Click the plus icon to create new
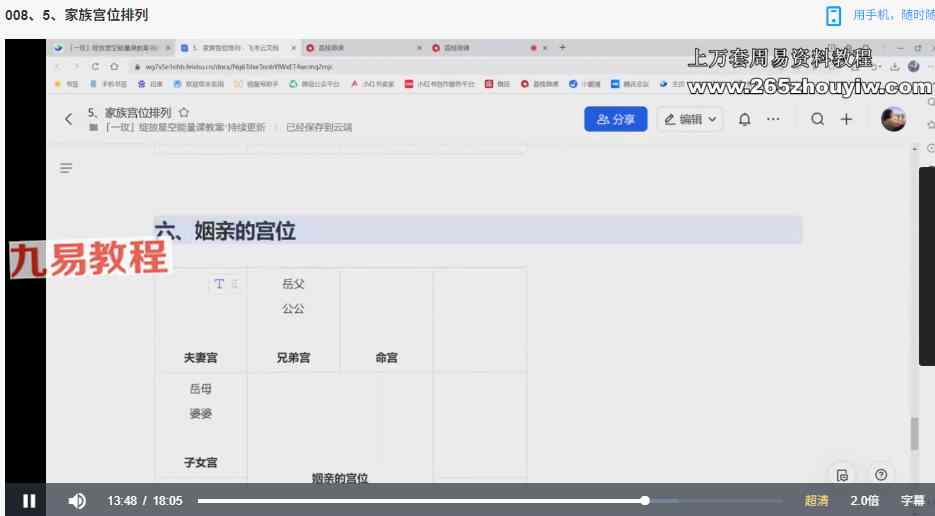This screenshot has height=516, width=935. [x=846, y=119]
